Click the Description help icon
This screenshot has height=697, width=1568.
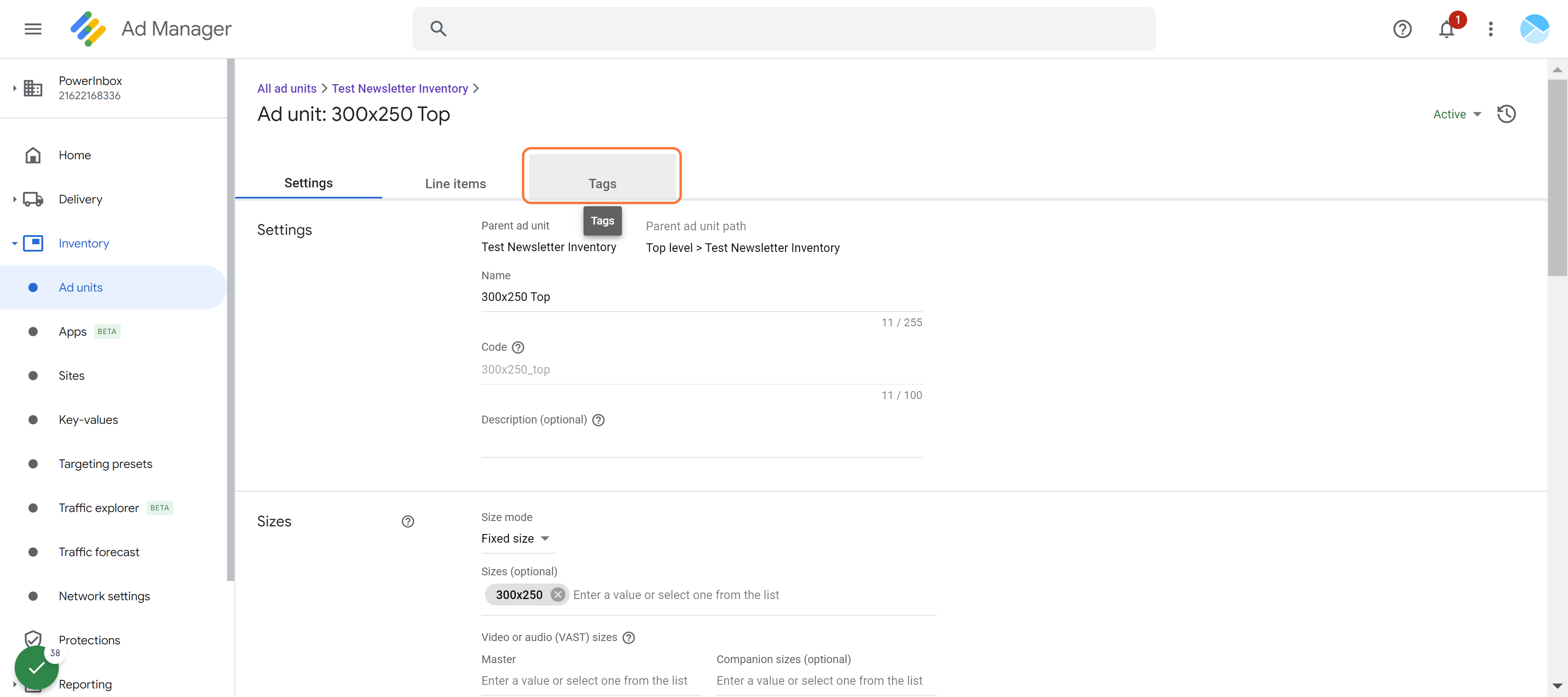coord(598,420)
